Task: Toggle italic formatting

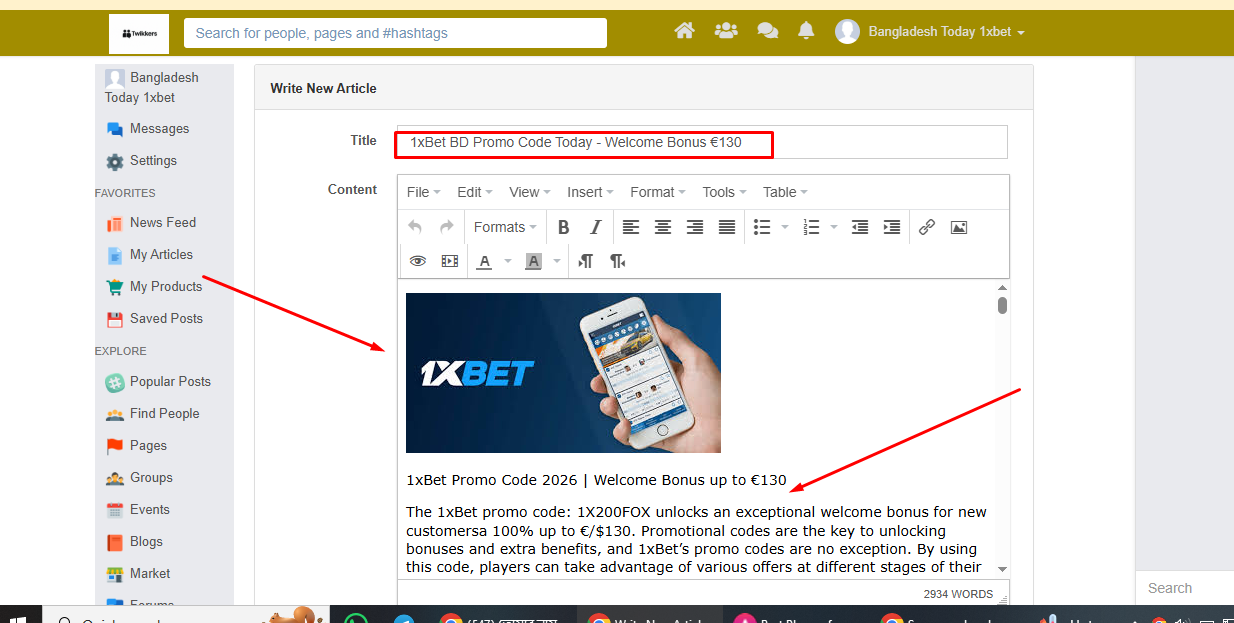Action: coord(595,227)
